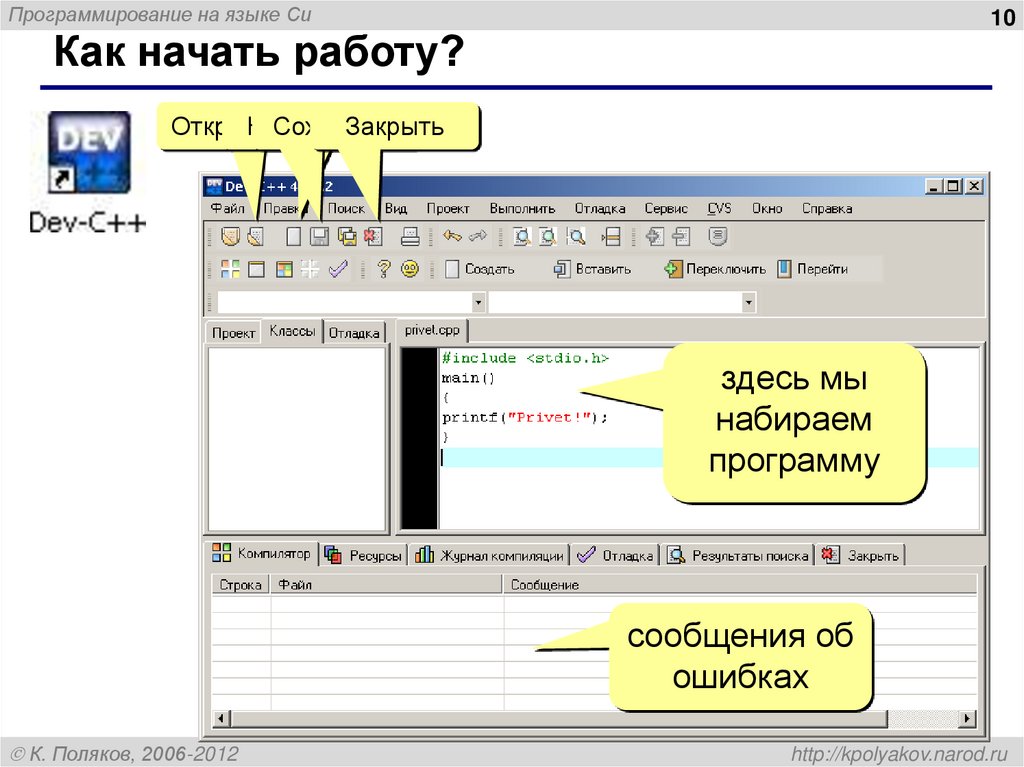
Task: Switch to the Журнал компиляции tab
Action: click(x=489, y=555)
